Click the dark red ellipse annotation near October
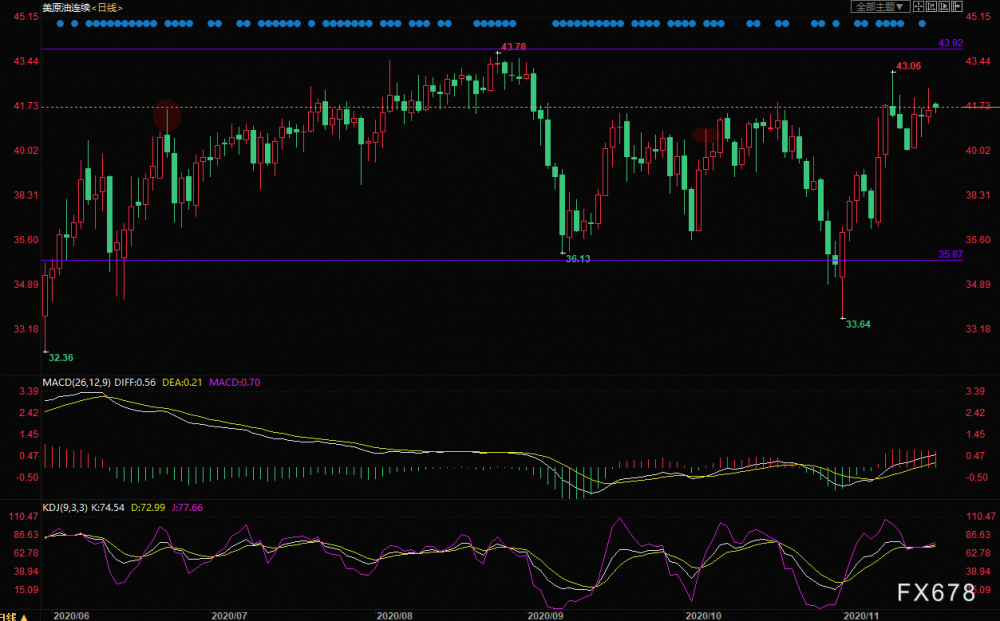 point(705,135)
